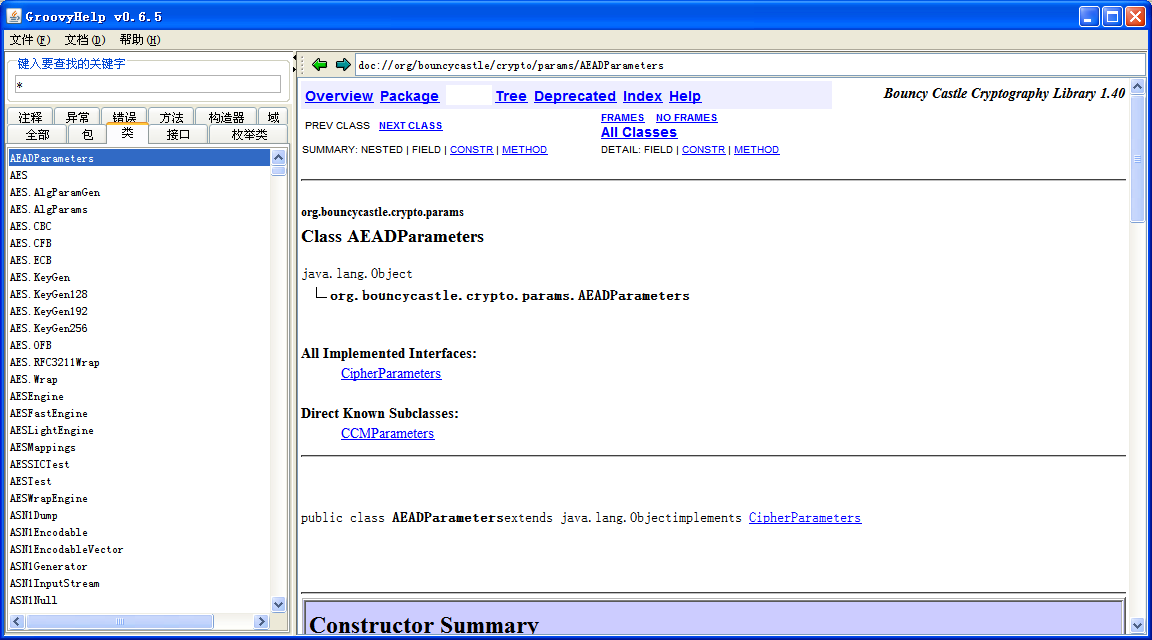The image size is (1152, 640).
Task: Click the summary CONSTR link
Action: tap(472, 149)
